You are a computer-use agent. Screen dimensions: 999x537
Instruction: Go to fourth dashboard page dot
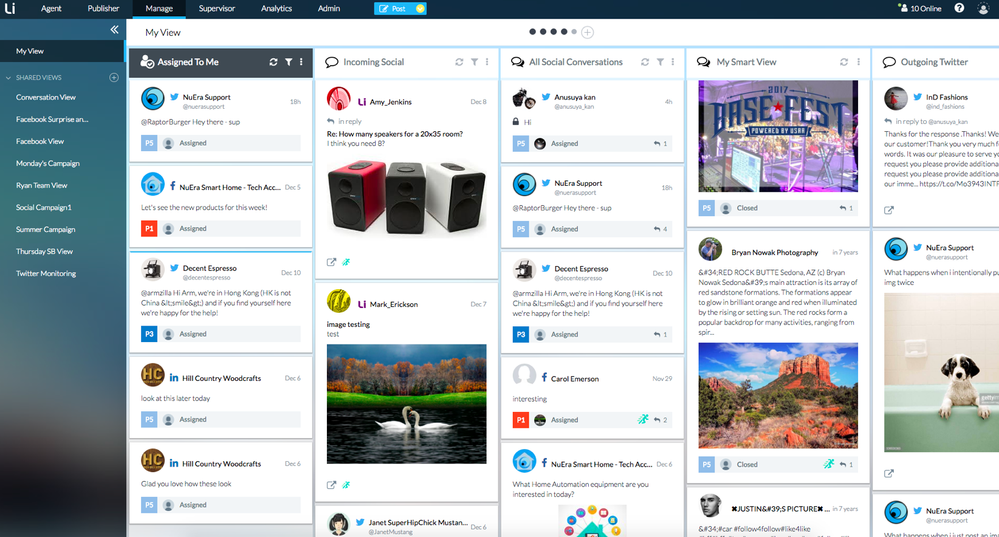564,32
